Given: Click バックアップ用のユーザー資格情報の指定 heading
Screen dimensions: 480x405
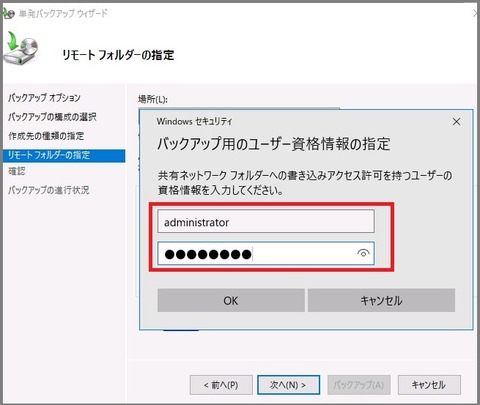Looking at the screenshot, I should tap(273, 144).
